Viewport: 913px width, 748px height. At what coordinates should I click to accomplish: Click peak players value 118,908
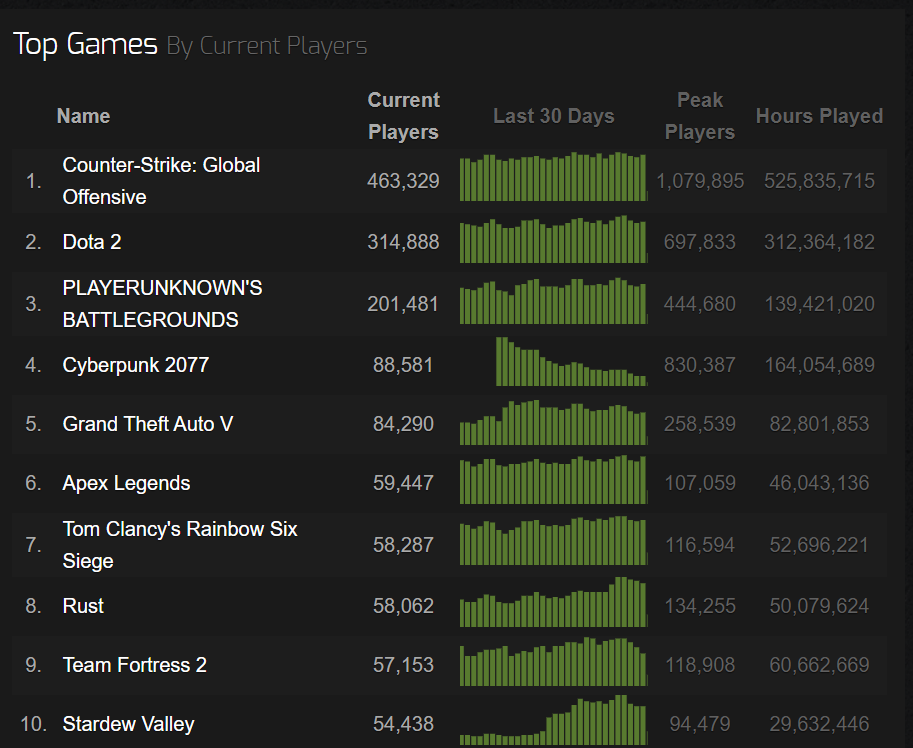(700, 665)
